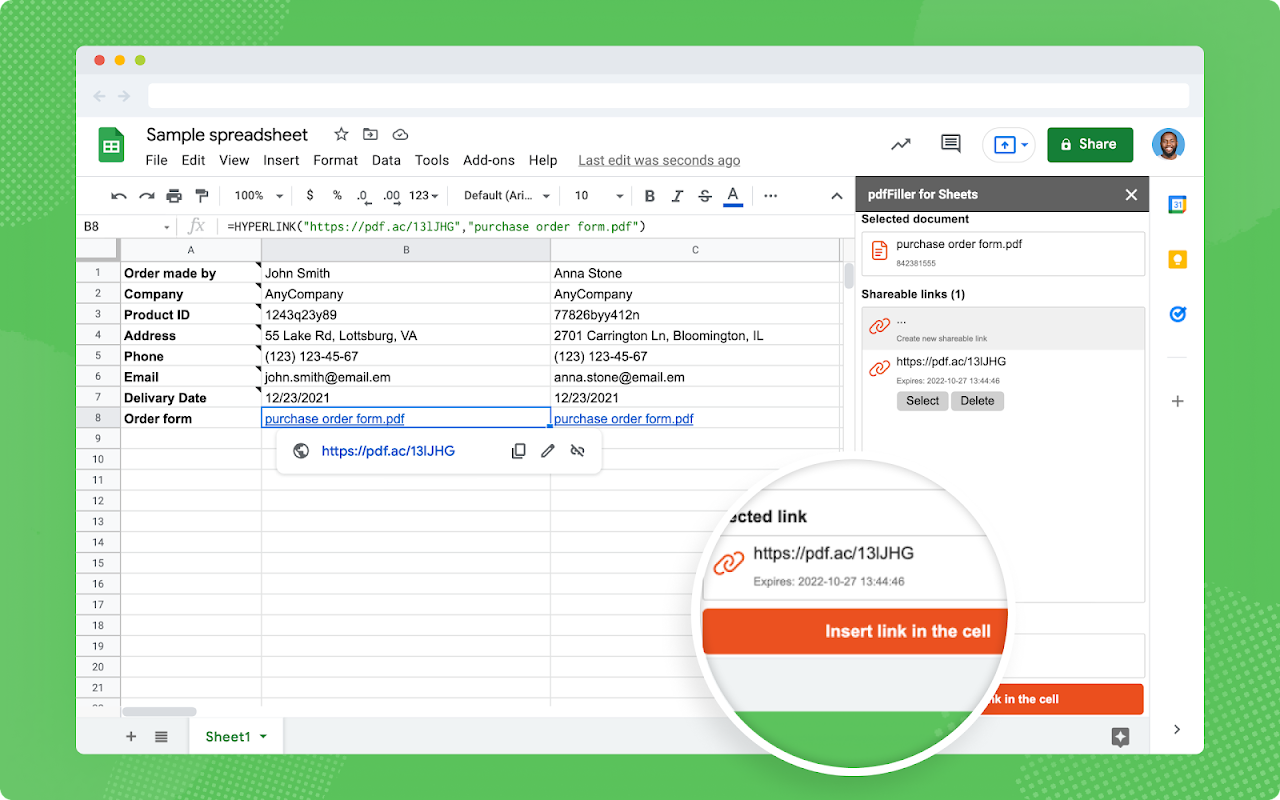Open Google Calendar side panel icon
This screenshot has height=800, width=1280.
tap(1177, 205)
